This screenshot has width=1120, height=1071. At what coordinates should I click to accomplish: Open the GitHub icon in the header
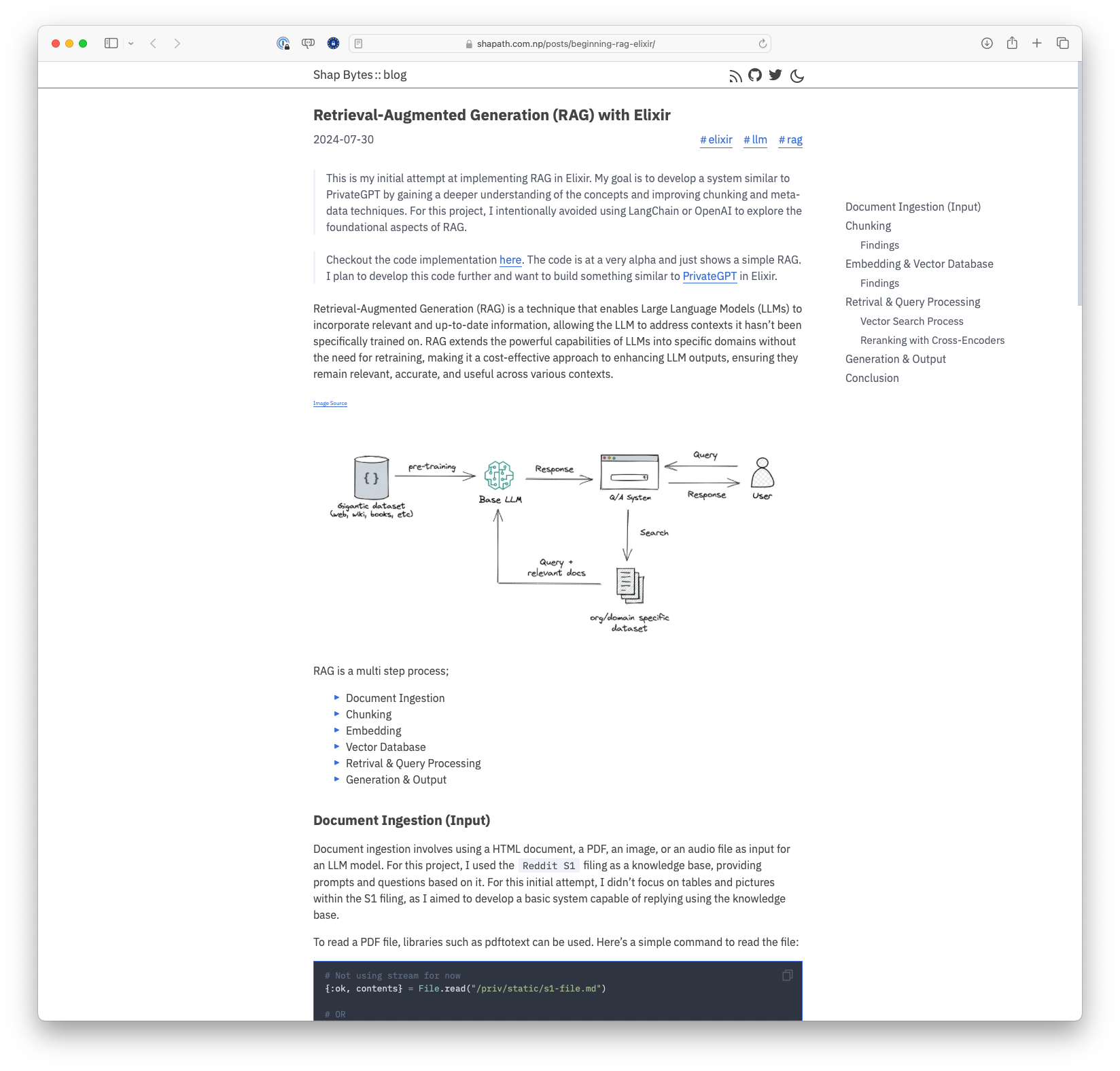(x=755, y=76)
